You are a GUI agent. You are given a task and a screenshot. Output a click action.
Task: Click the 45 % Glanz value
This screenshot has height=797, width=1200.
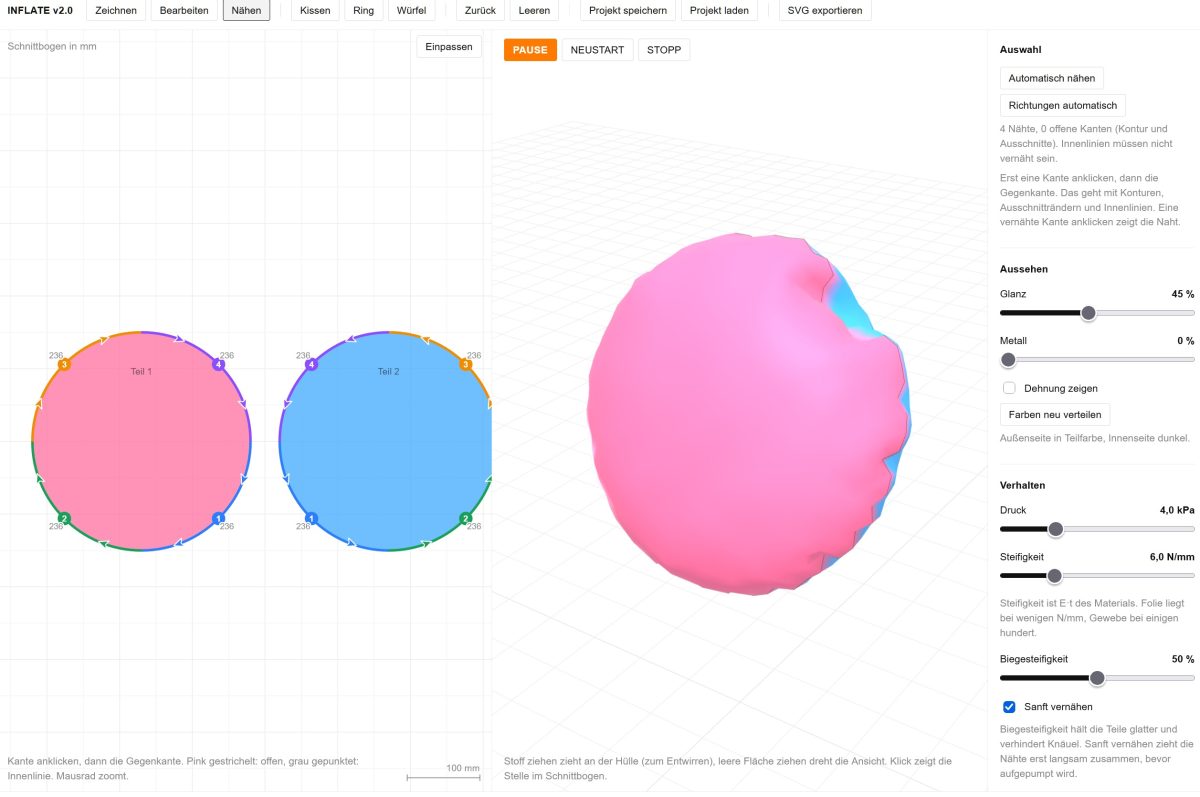[x=1183, y=294]
